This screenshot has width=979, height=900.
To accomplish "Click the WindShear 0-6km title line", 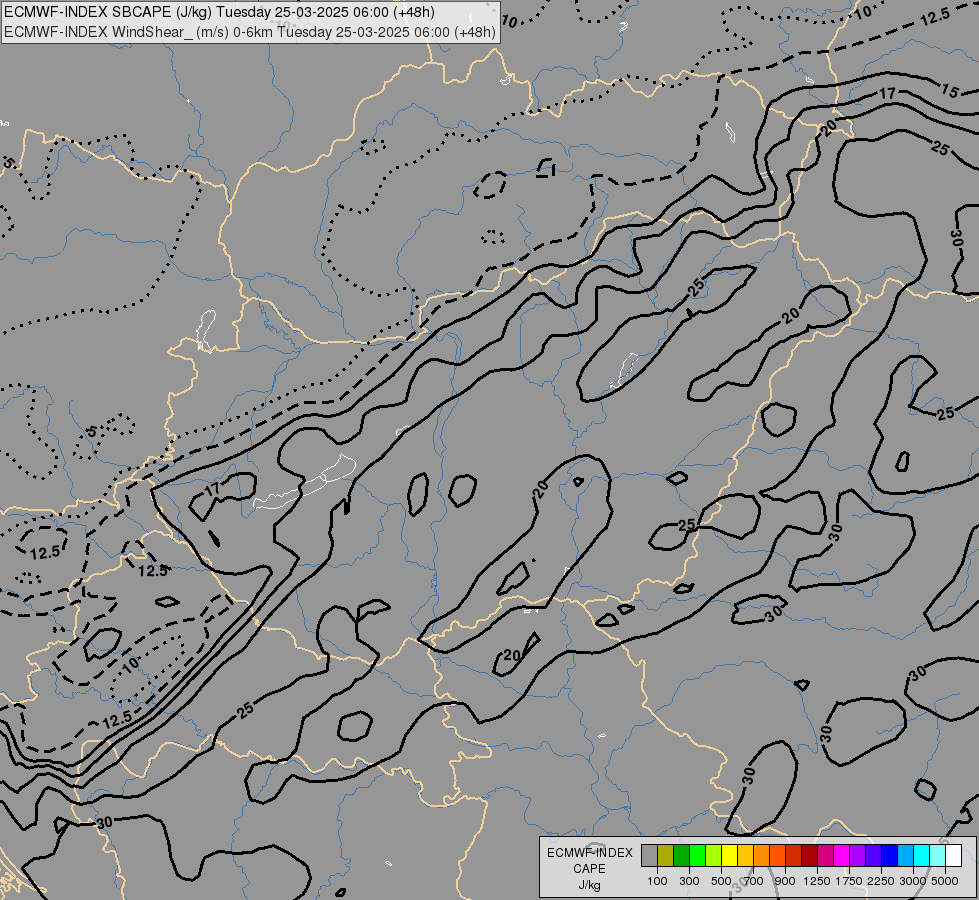I will (250, 32).
